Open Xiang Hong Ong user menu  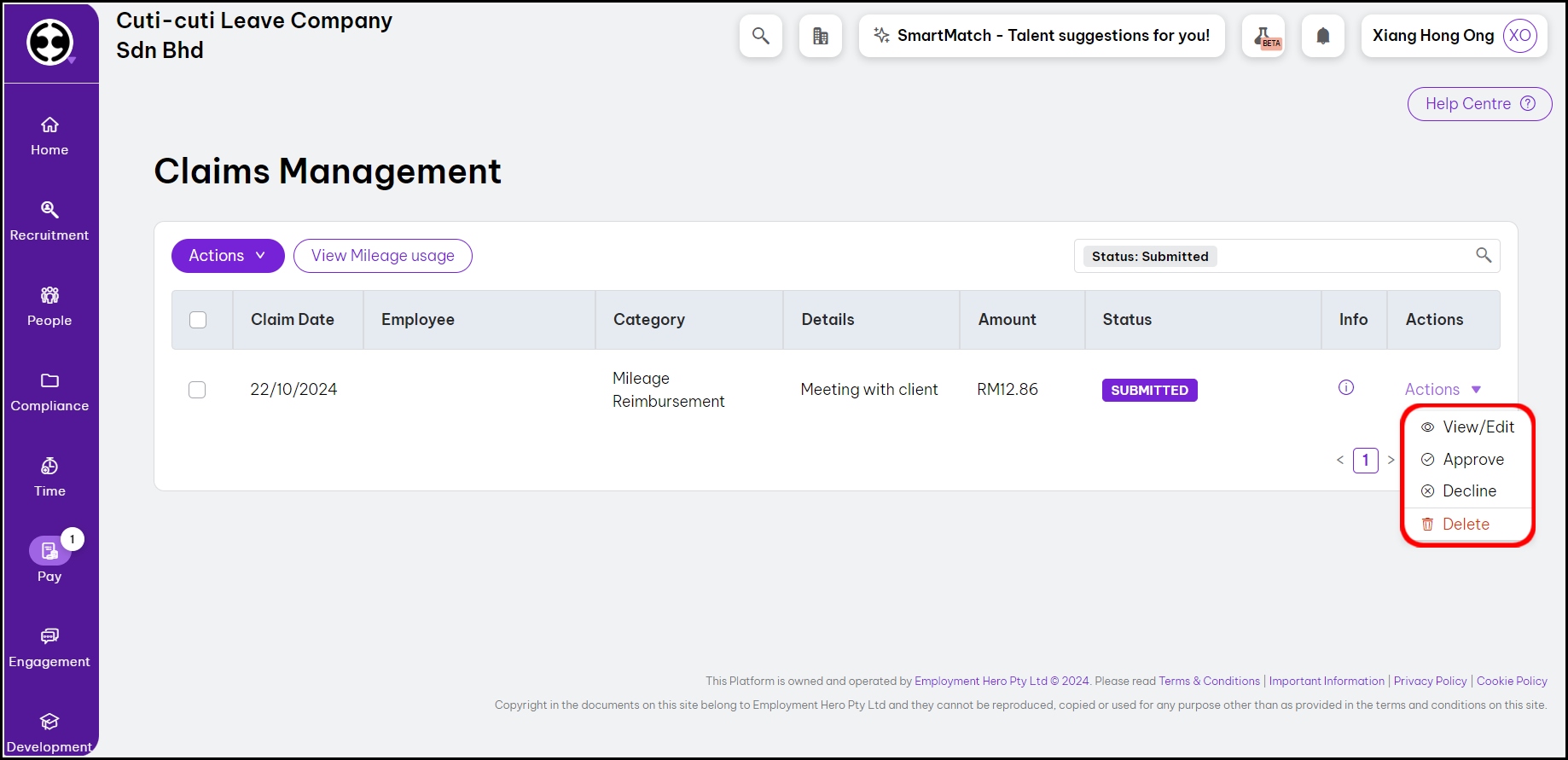coord(1454,36)
